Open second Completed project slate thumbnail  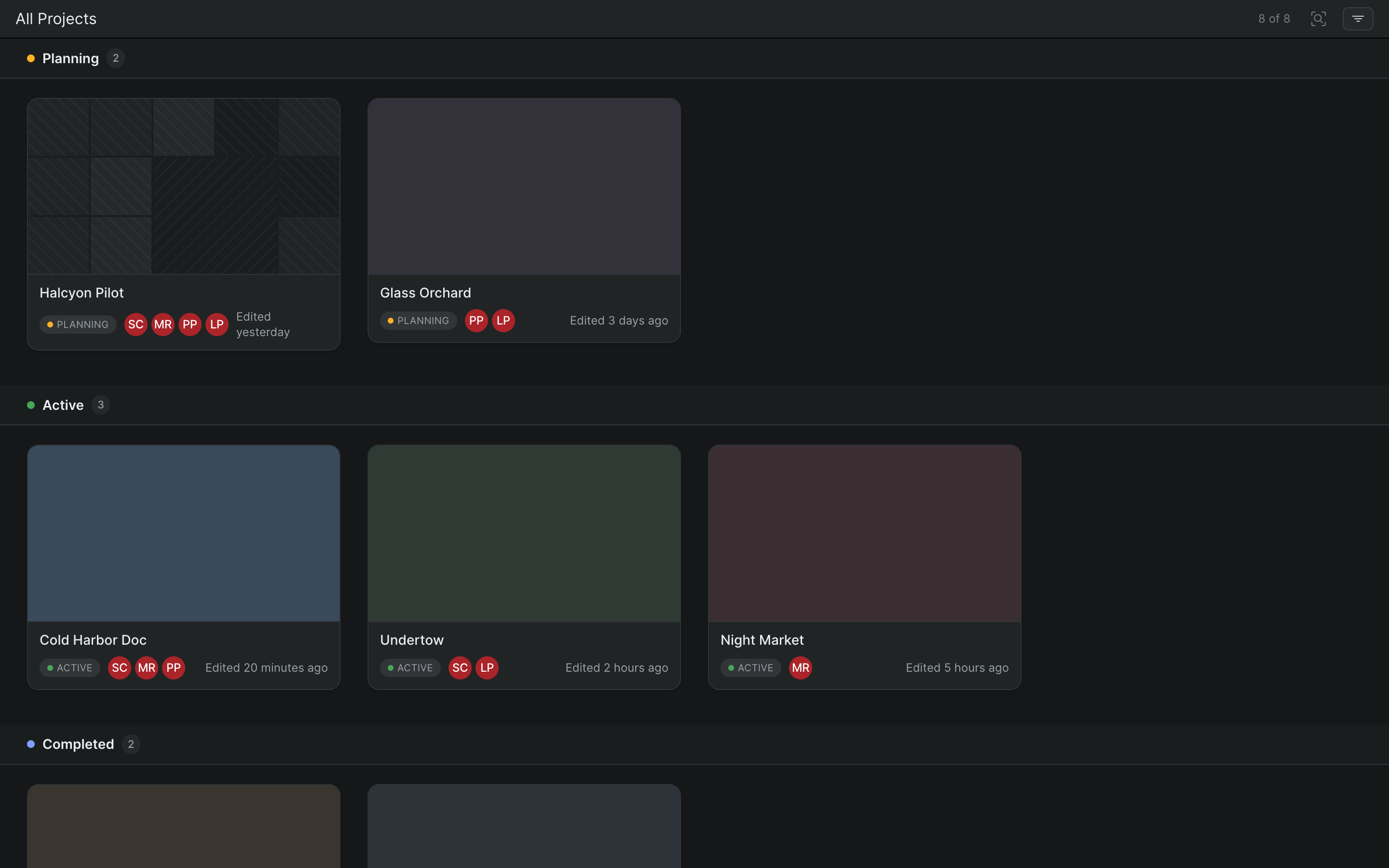pyautogui.click(x=524, y=827)
